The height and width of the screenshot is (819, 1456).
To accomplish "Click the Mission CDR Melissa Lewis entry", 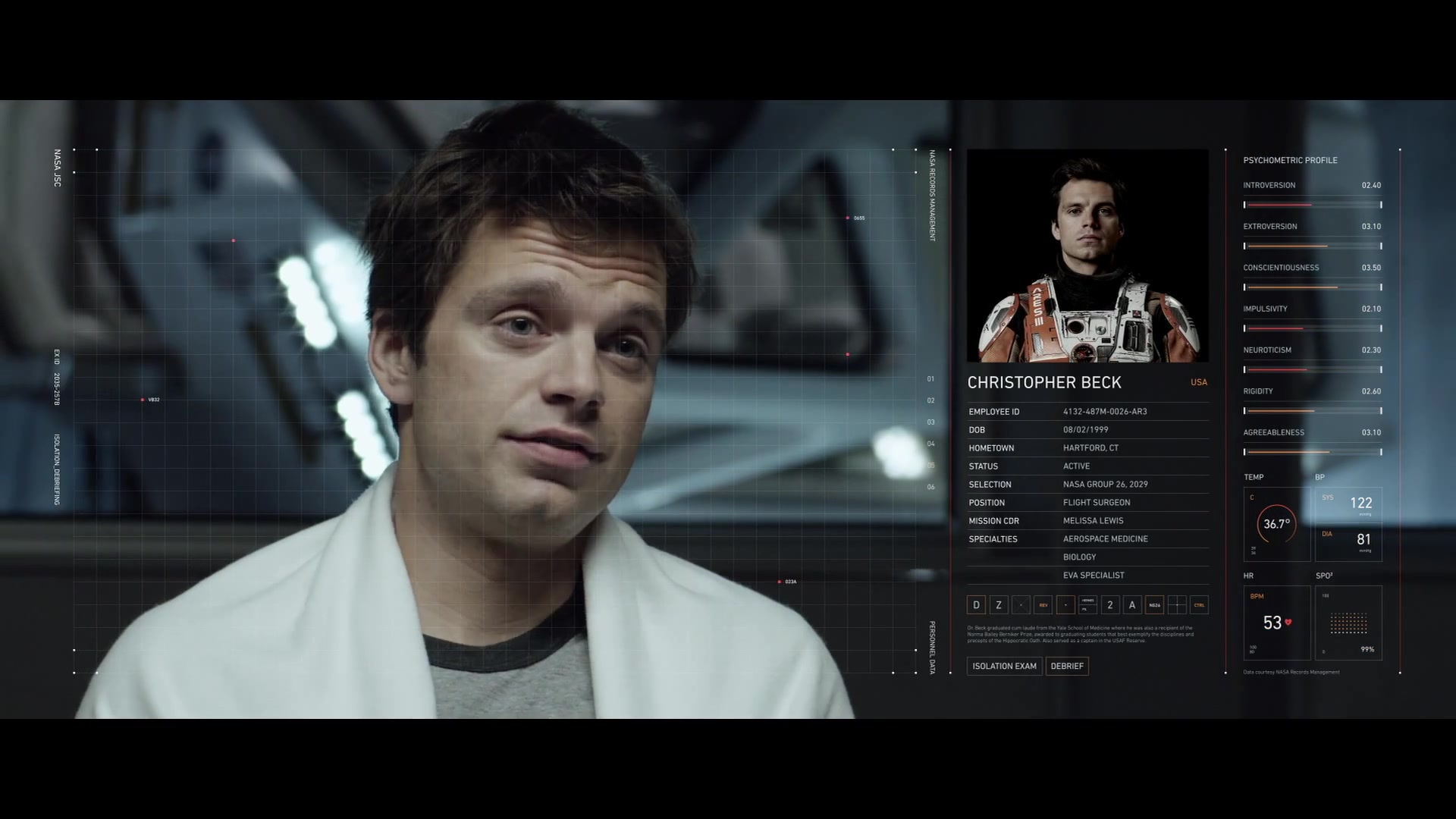I will (1093, 521).
